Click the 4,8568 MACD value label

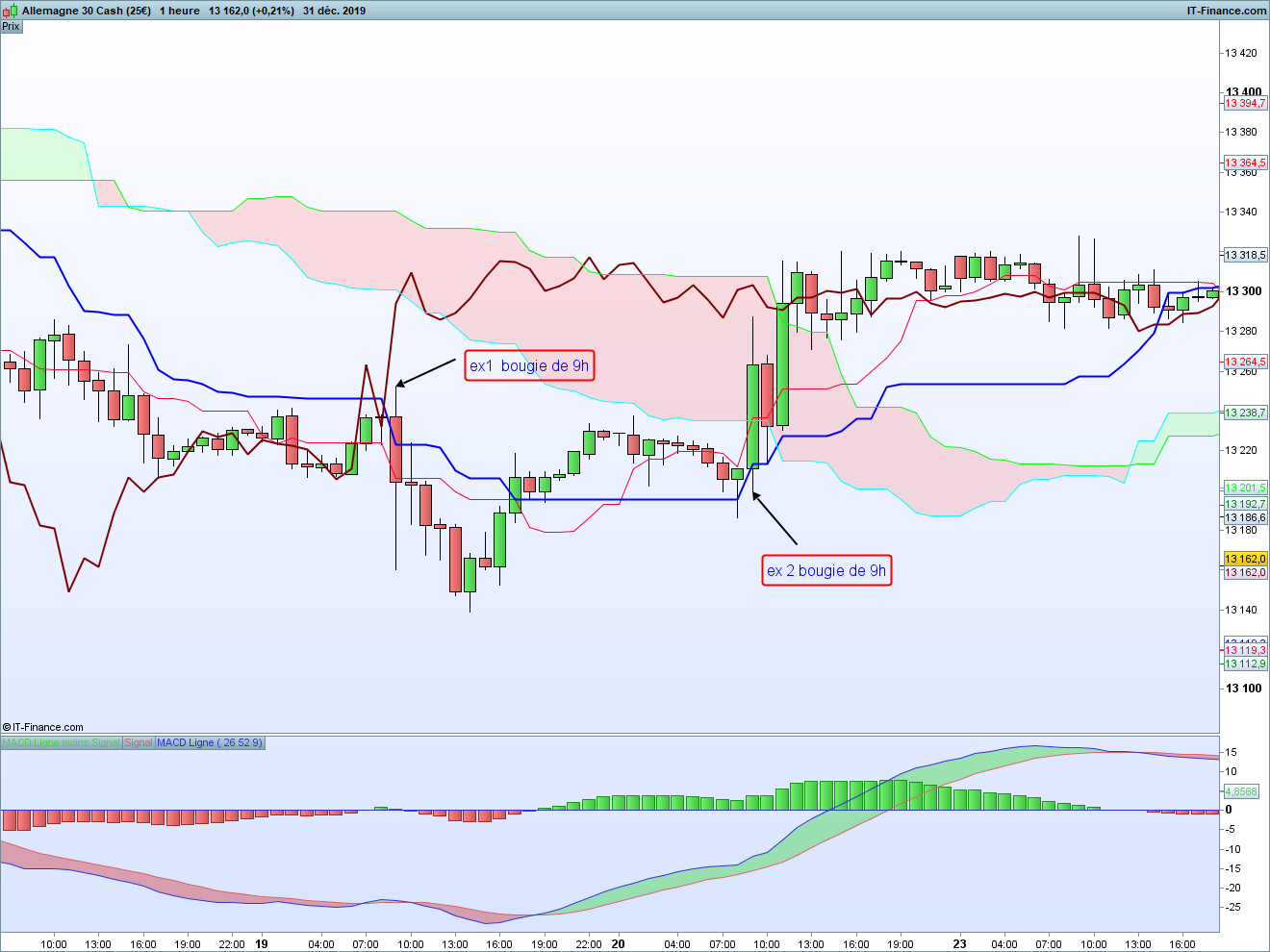(1240, 791)
